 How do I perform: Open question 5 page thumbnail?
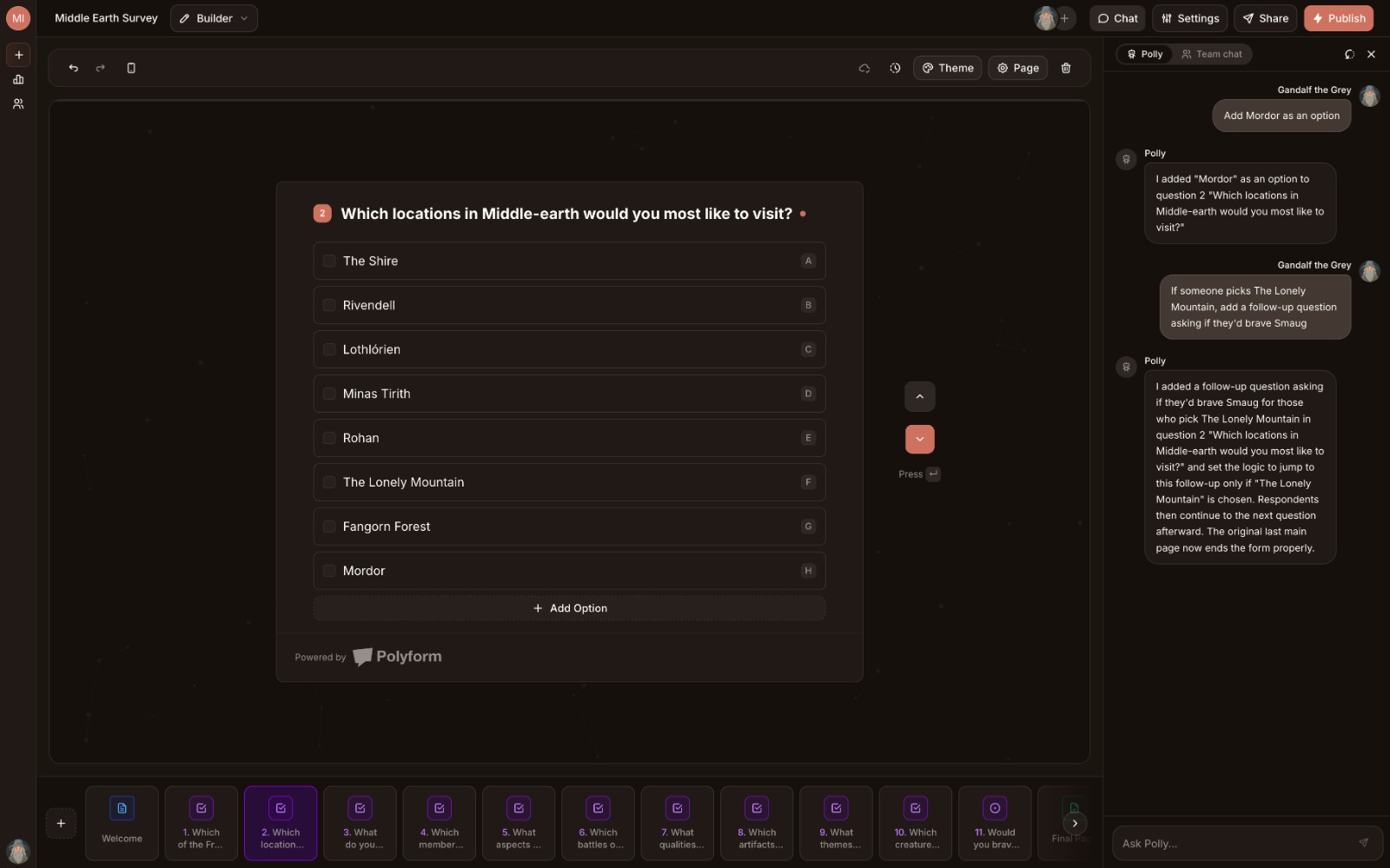519,823
